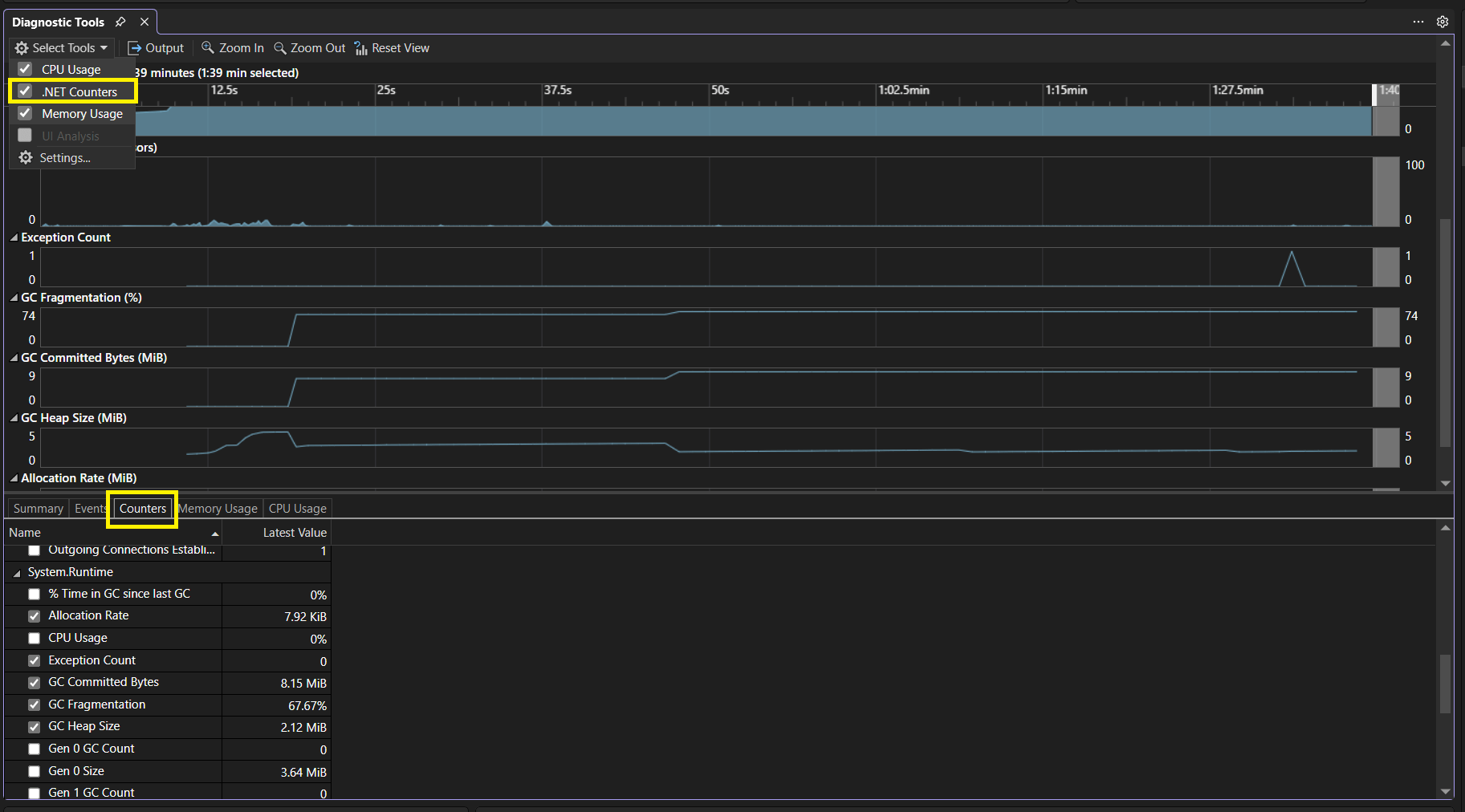This screenshot has height=812, width=1465.
Task: Sort counters by the Name column
Action: [25, 532]
